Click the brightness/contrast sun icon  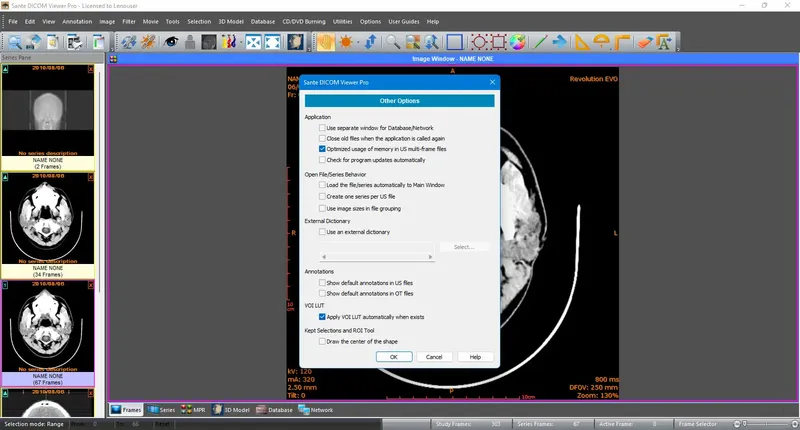pos(345,42)
